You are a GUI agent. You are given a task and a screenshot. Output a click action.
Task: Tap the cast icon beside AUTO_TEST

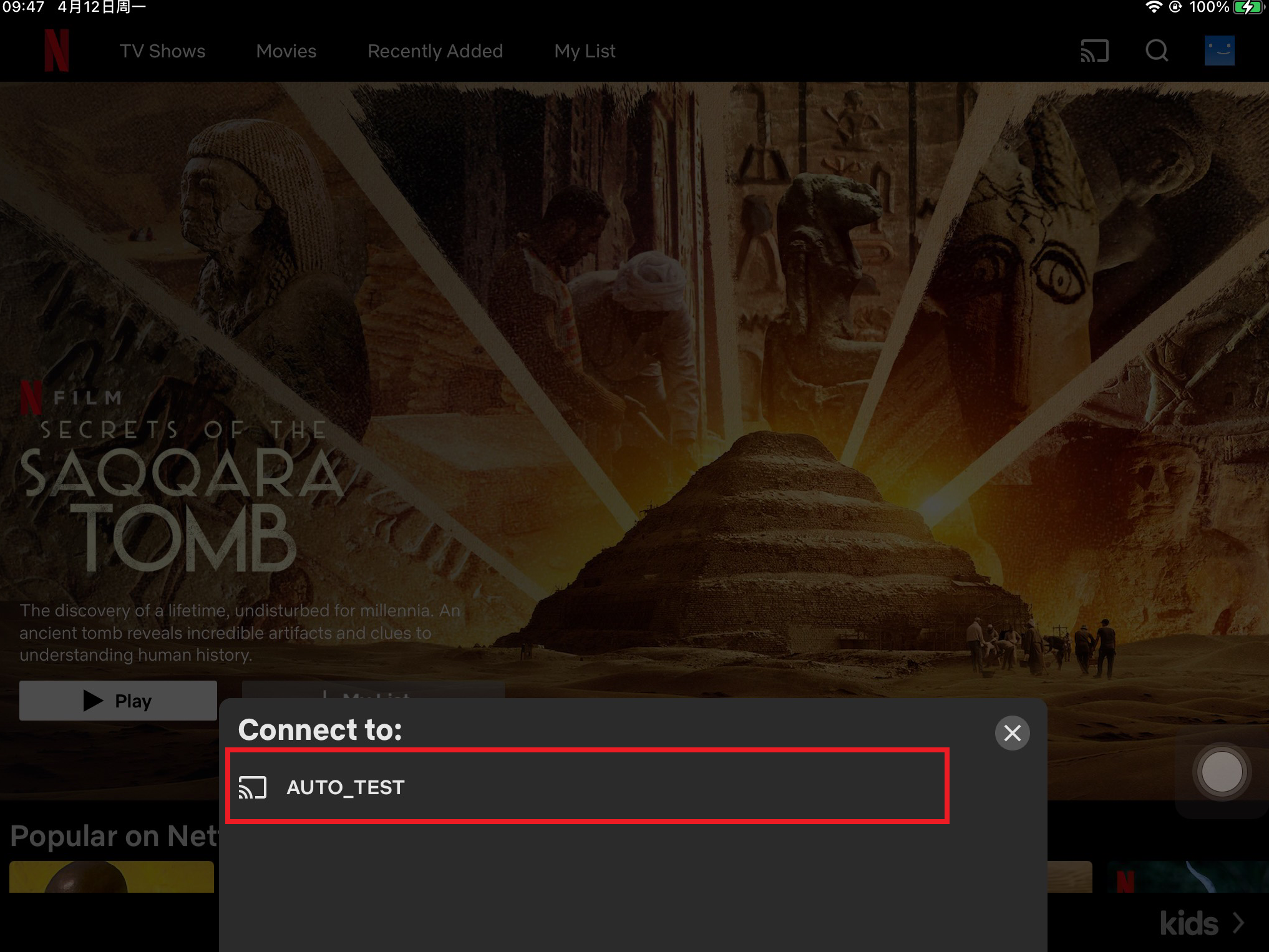coord(253,787)
